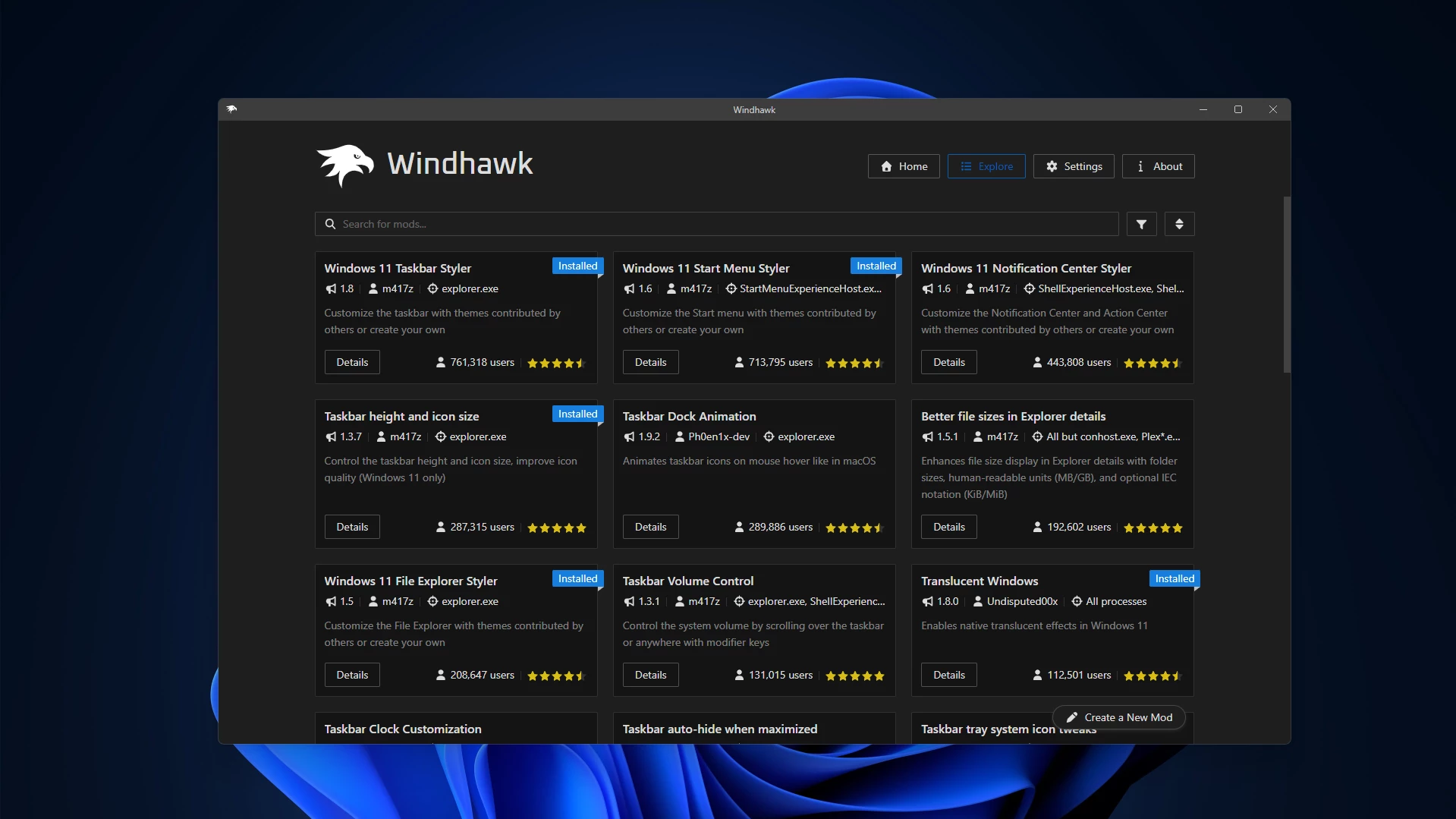This screenshot has width=1456, height=819.
Task: Click Taskbar Volume Control's version megaphone icon
Action: click(629, 601)
